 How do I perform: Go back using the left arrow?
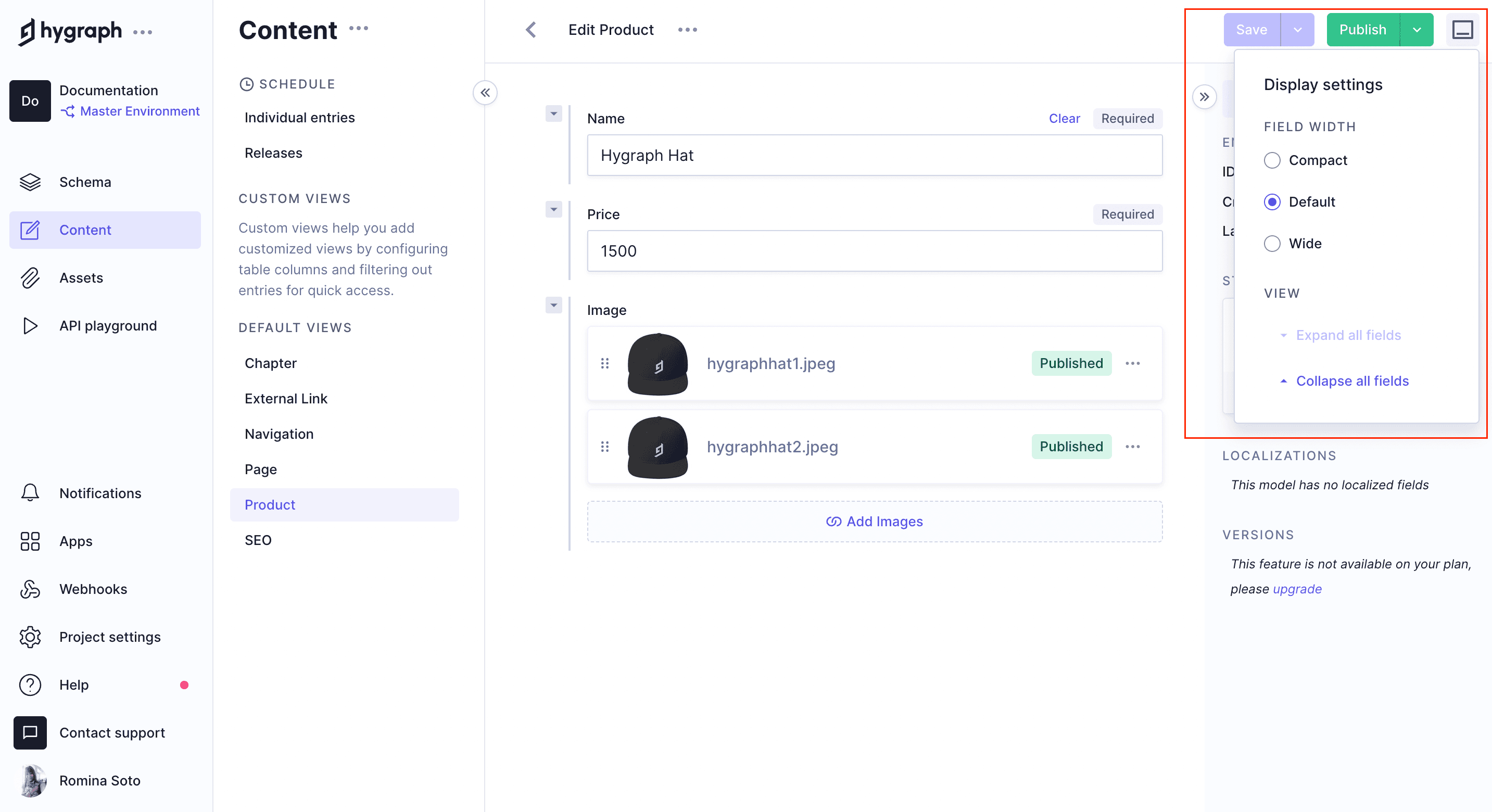tap(530, 30)
